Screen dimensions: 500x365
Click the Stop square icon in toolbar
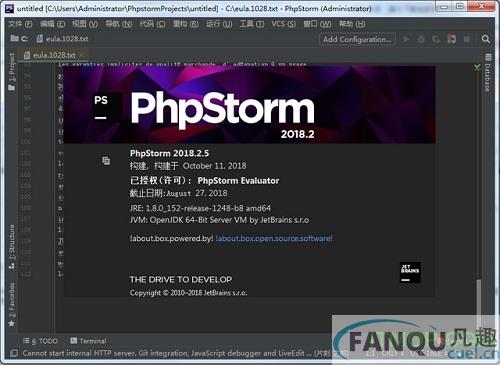click(x=467, y=39)
